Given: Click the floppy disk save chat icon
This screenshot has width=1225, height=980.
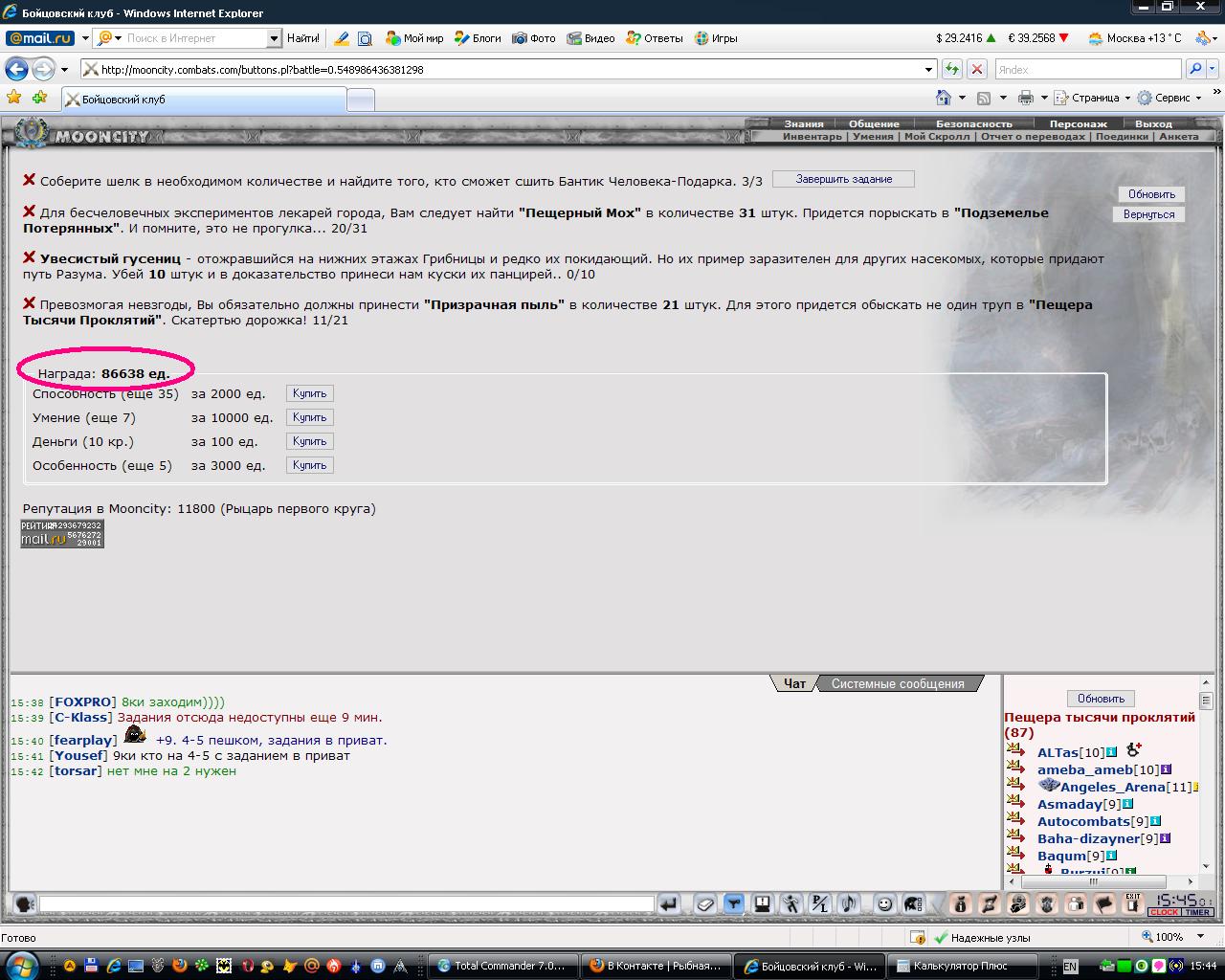Looking at the screenshot, I should (763, 903).
